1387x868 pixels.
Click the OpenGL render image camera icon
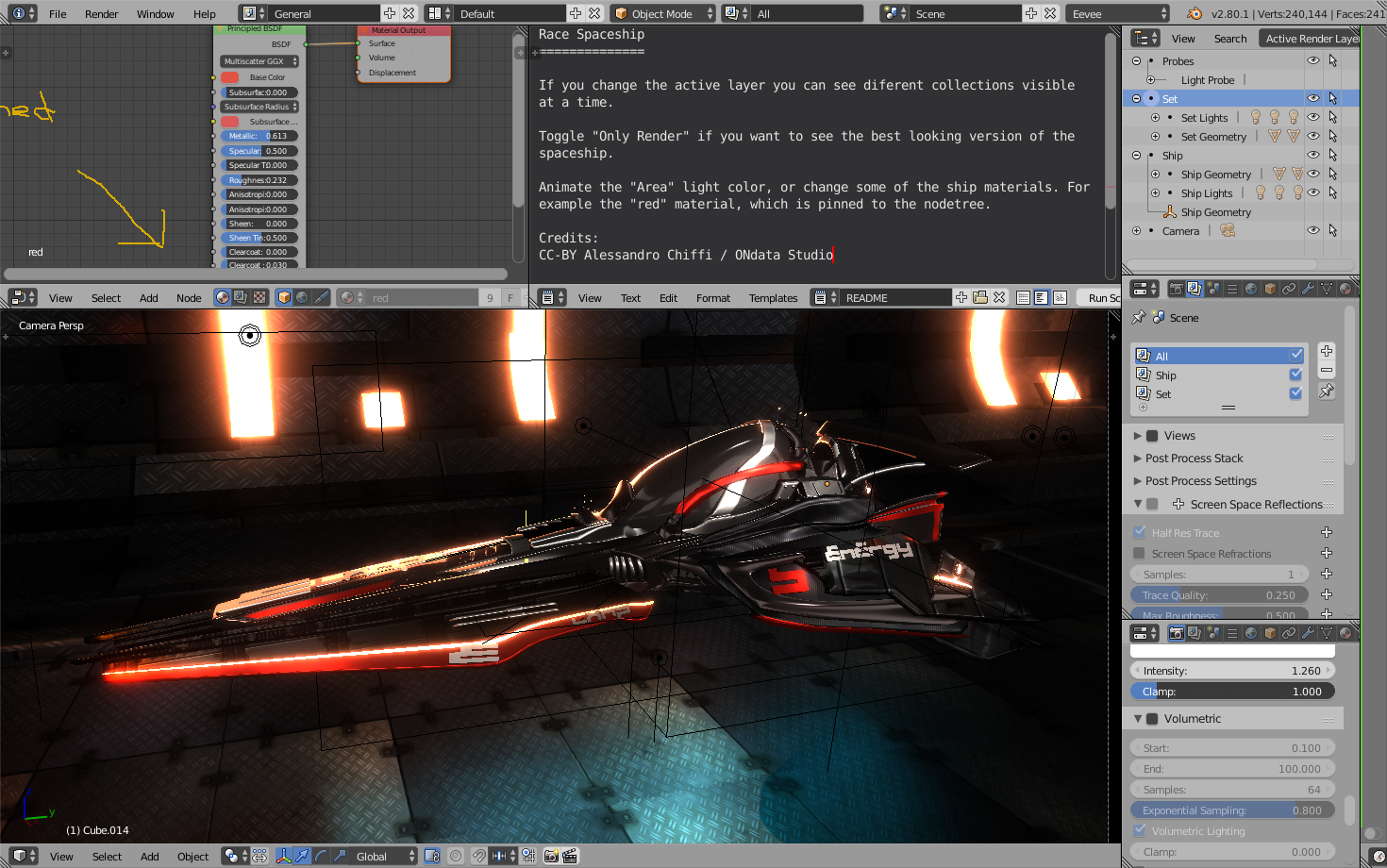click(552, 857)
